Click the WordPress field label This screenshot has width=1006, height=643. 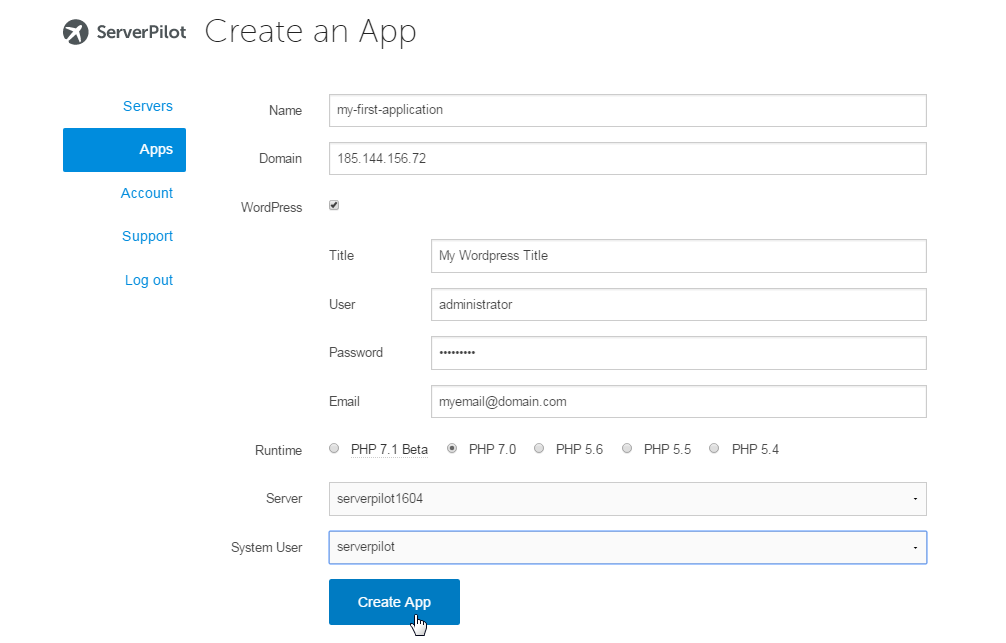(x=271, y=207)
